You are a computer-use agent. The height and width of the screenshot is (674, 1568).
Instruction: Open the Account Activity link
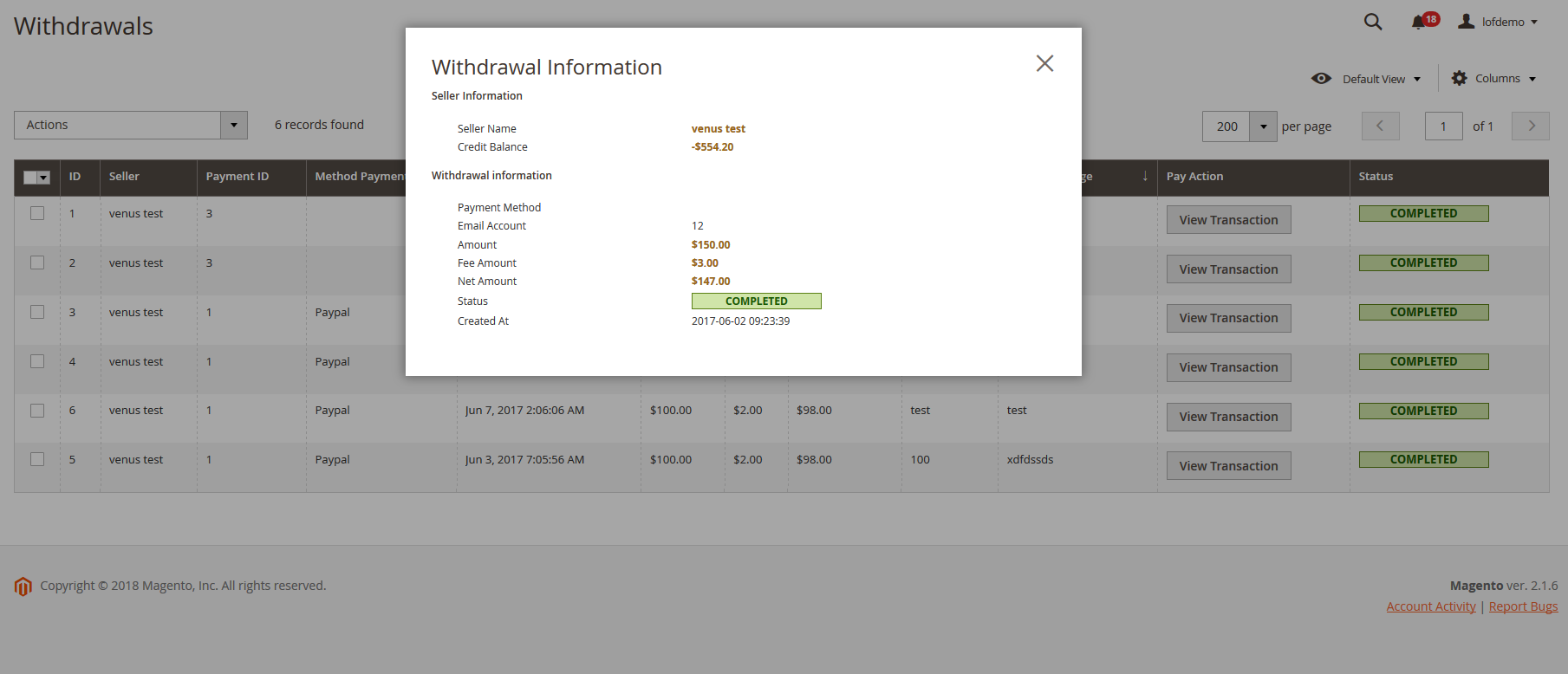click(1430, 606)
